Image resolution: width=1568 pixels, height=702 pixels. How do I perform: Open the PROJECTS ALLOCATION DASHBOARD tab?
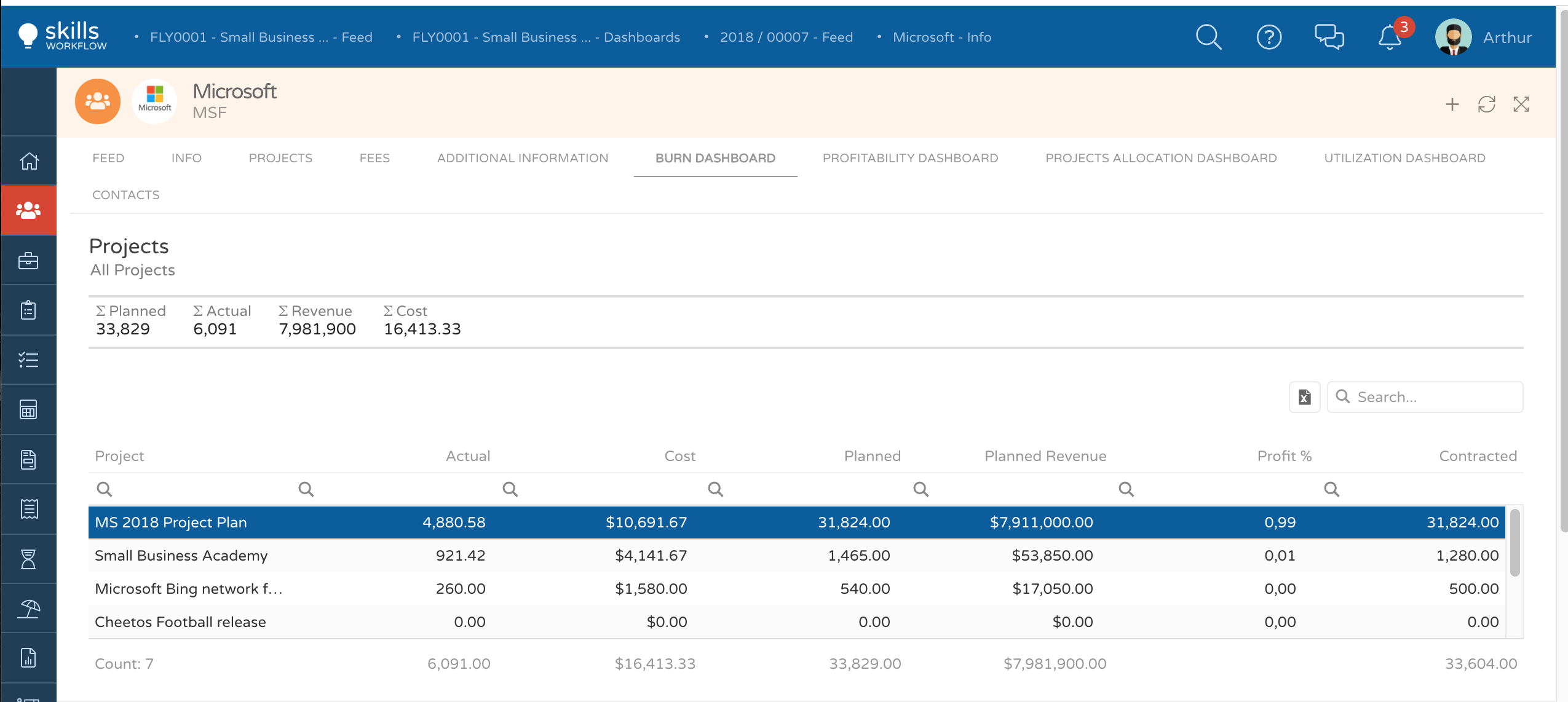(1161, 158)
